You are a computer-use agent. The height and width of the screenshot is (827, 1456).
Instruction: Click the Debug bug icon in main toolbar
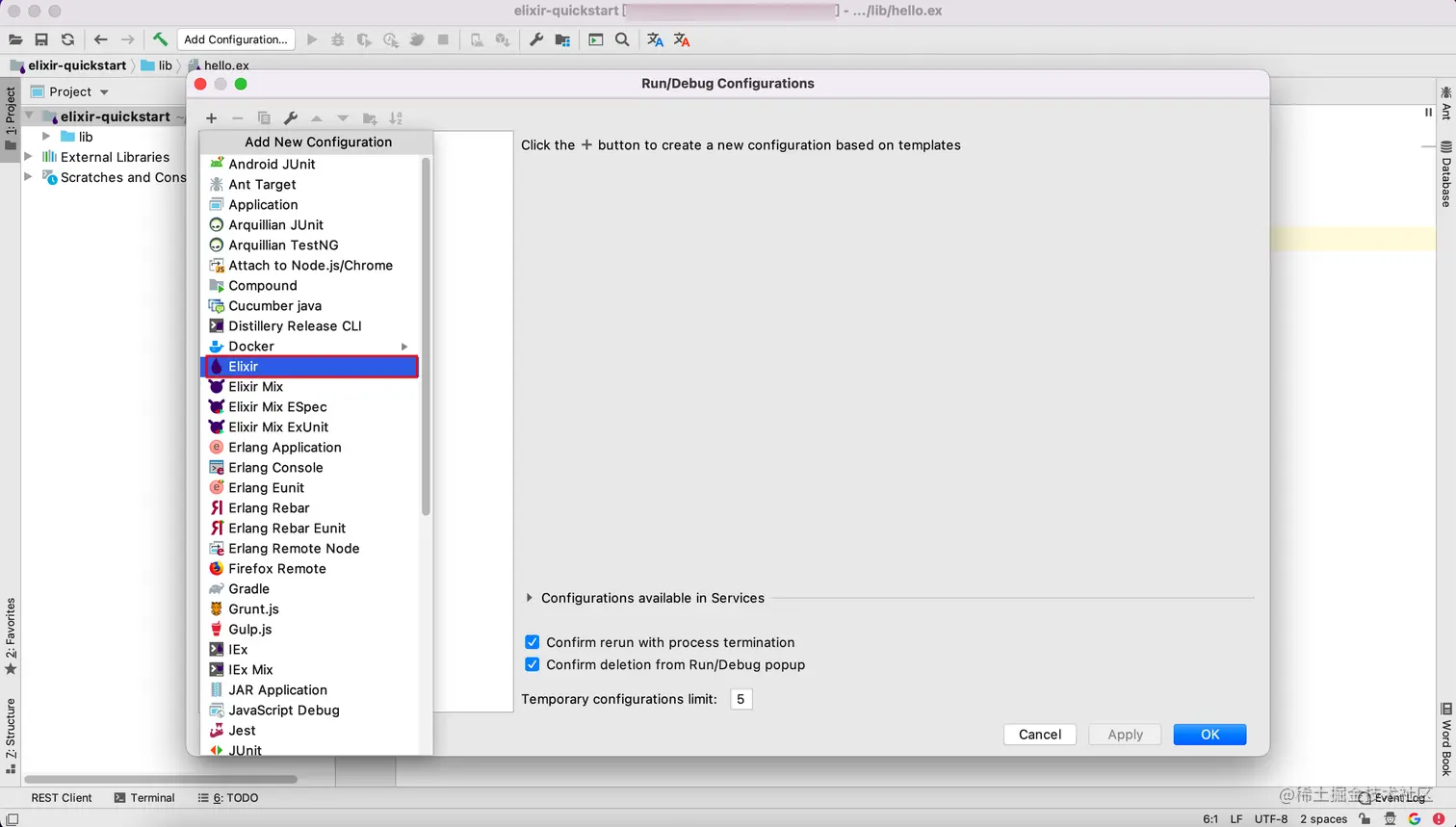[x=337, y=39]
